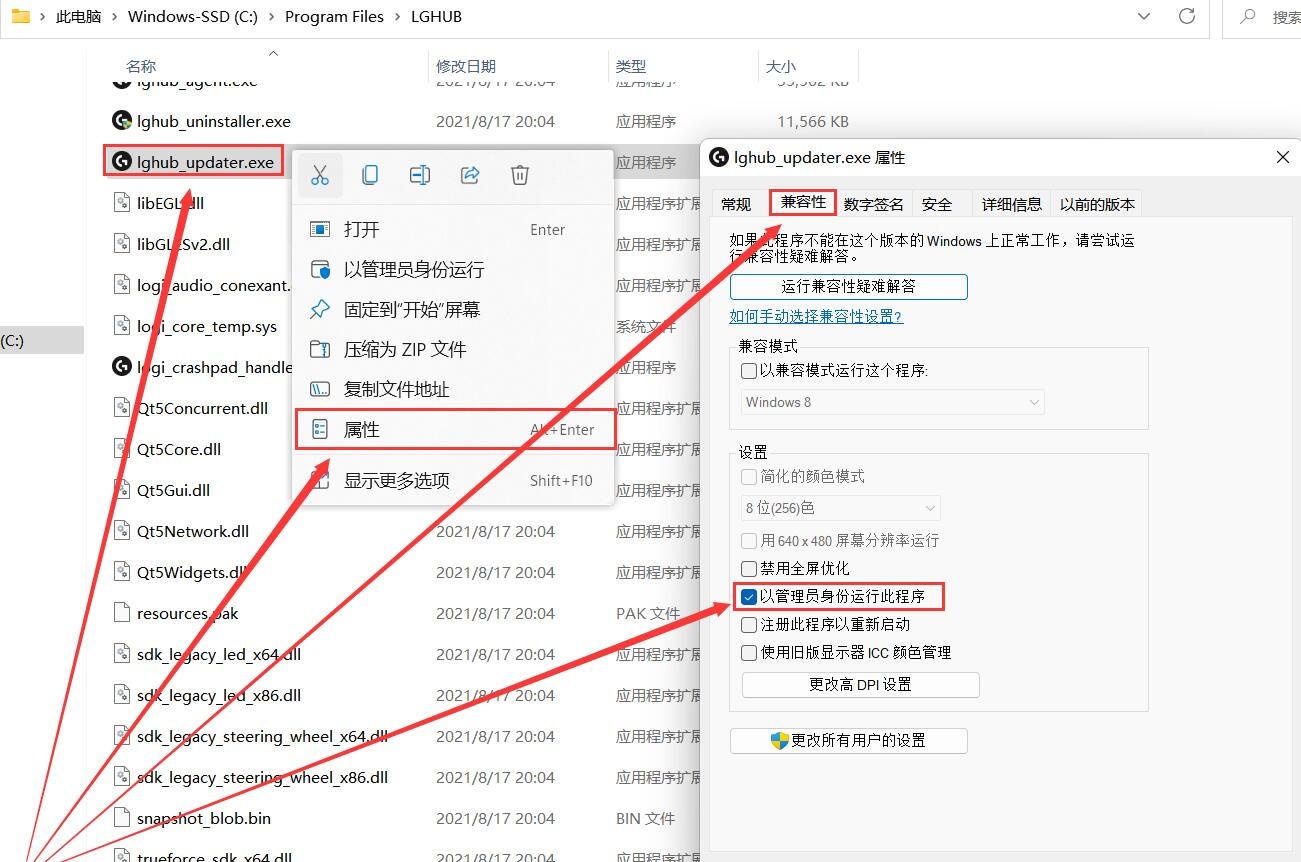Open 如何手动选择兼容性设置 link
Image resolution: width=1301 pixels, height=862 pixels.
point(816,316)
